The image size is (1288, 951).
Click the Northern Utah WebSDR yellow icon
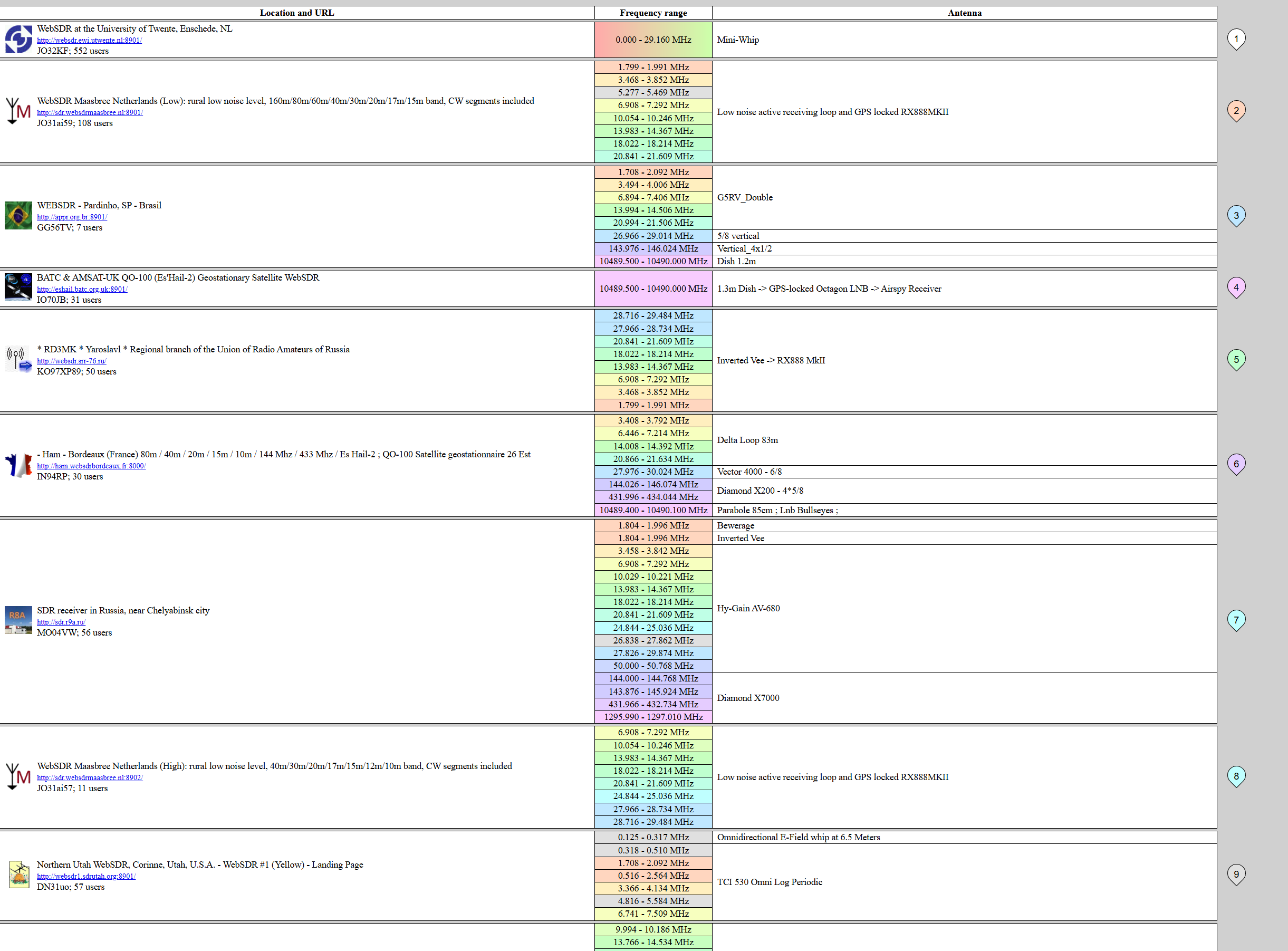pos(18,875)
